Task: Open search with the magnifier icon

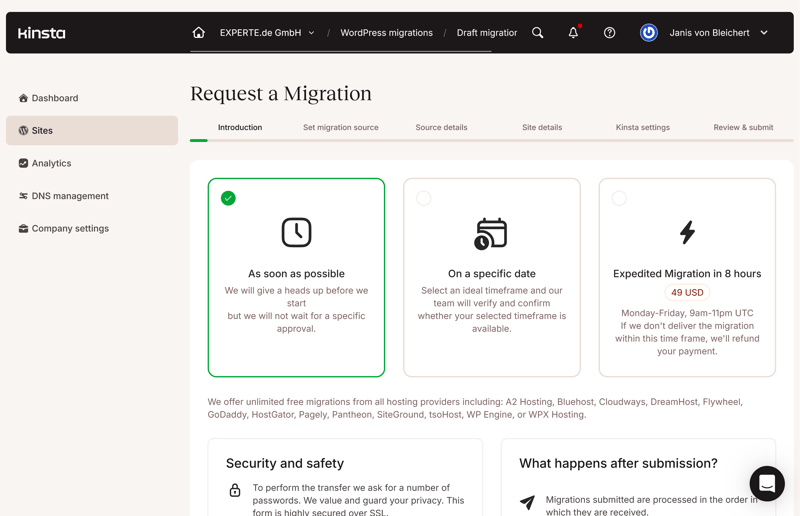Action: (x=537, y=33)
